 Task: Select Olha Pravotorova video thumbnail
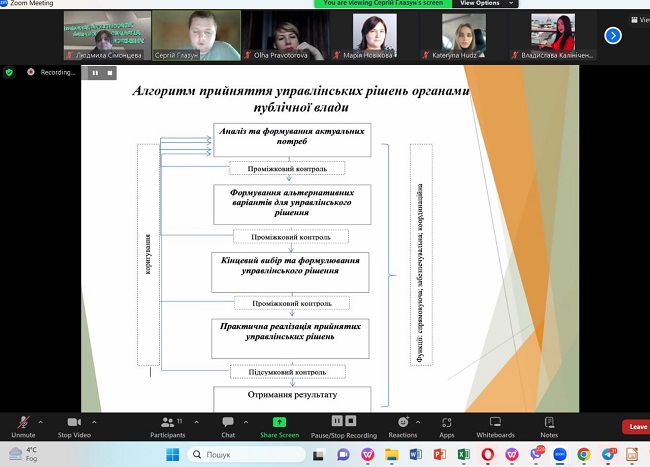pyautogui.click(x=286, y=36)
